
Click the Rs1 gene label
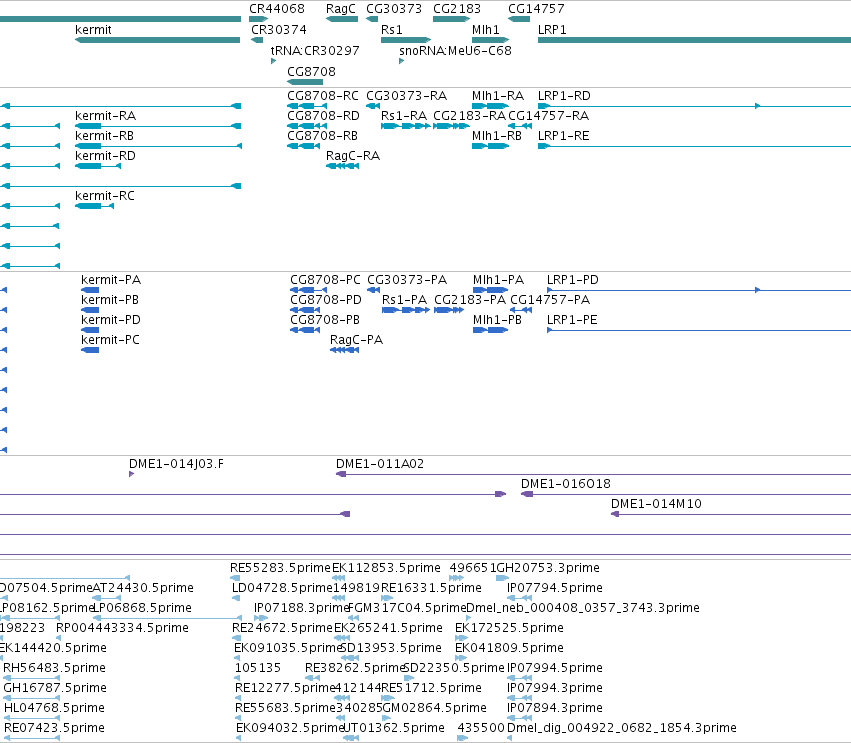click(x=392, y=29)
